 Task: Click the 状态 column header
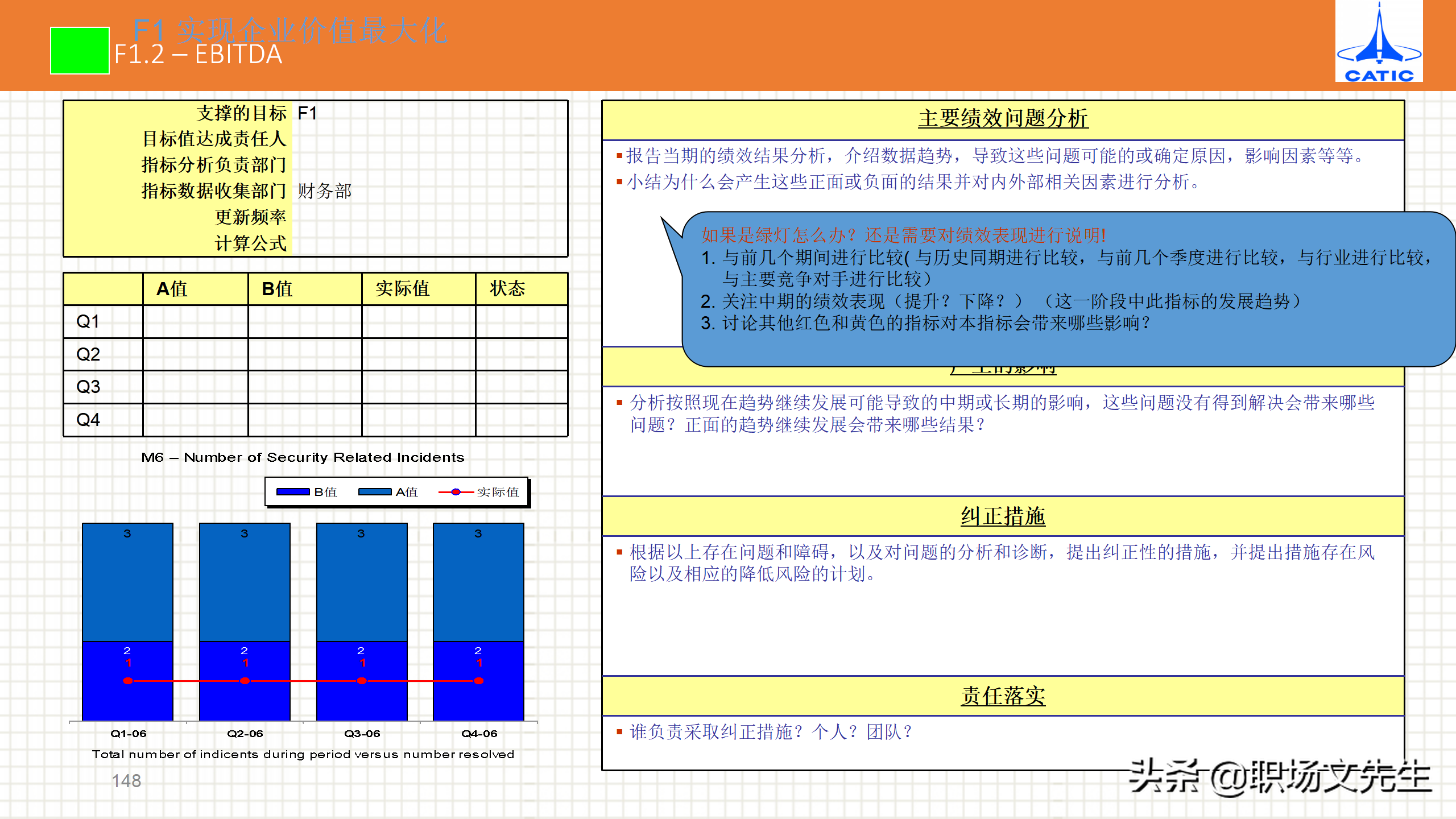507,289
